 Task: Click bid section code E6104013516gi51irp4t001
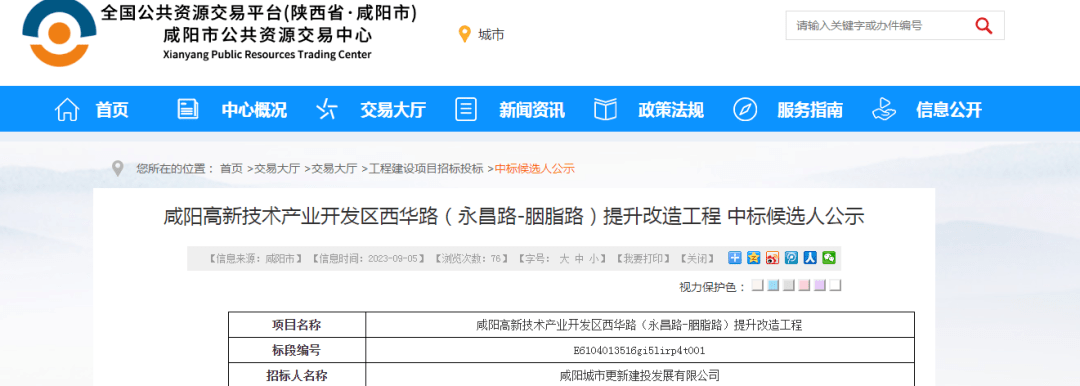(639, 351)
